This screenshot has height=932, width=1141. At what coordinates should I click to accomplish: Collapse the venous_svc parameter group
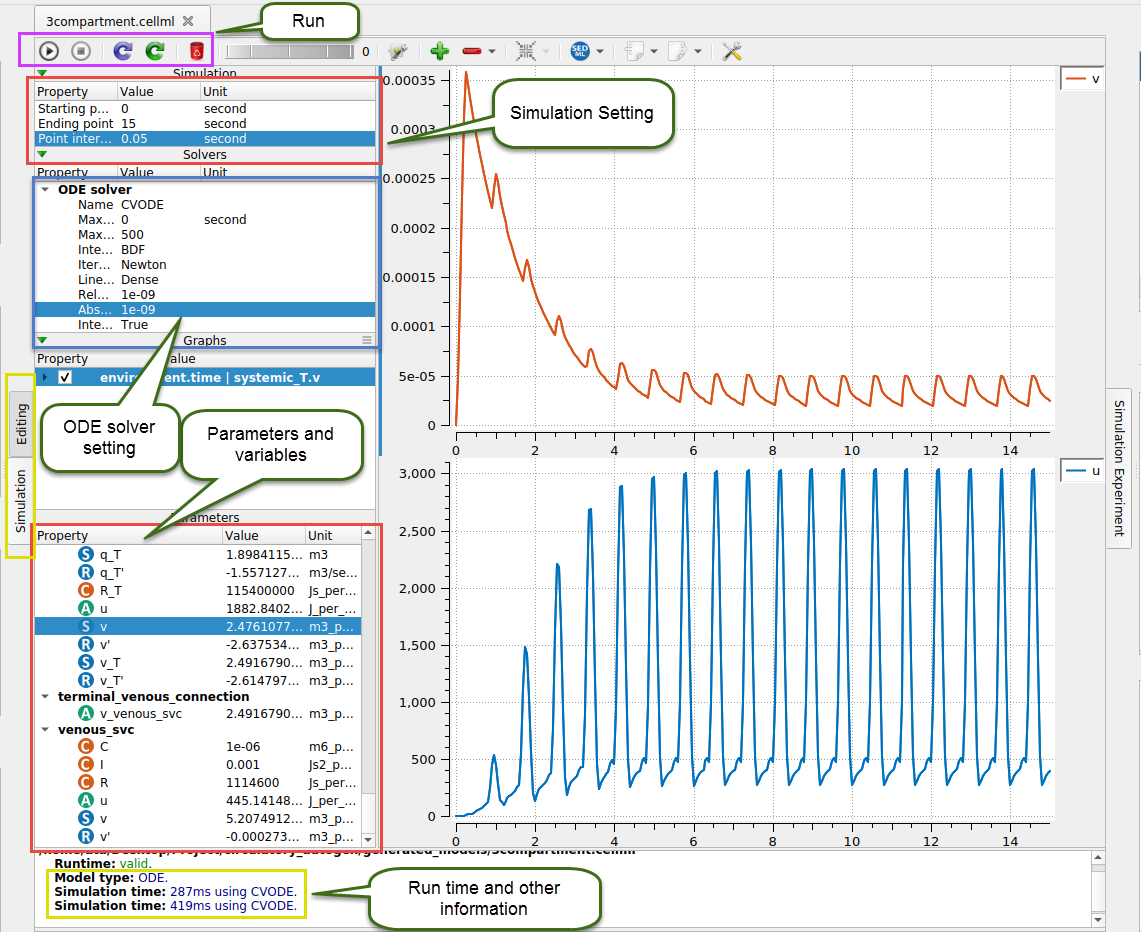click(45, 729)
